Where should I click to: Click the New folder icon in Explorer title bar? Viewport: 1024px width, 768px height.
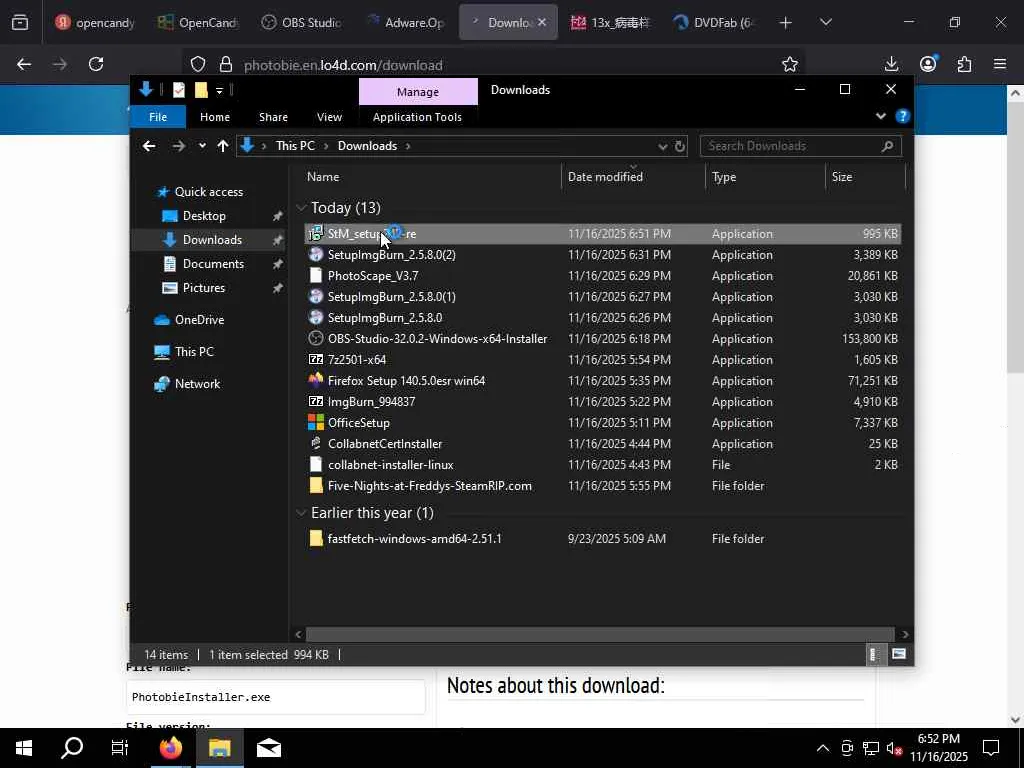click(201, 89)
